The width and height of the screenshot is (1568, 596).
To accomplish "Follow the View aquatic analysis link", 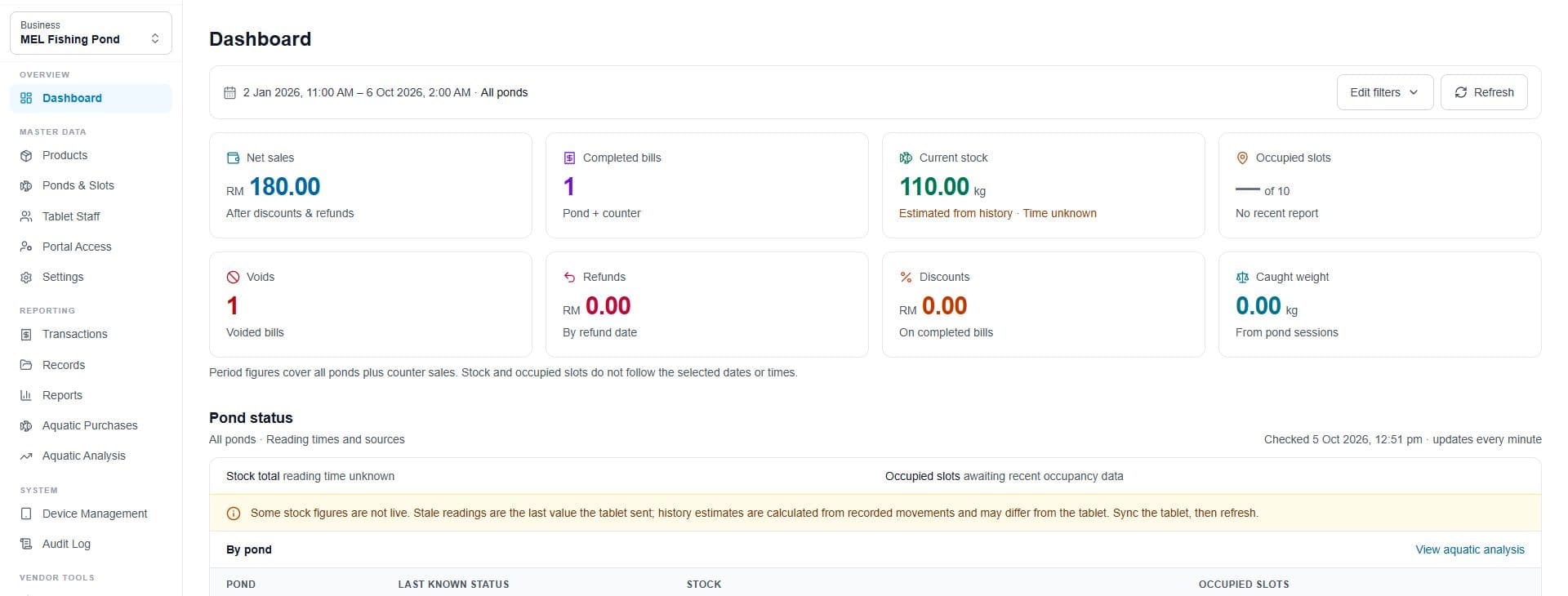I will pos(1469,549).
